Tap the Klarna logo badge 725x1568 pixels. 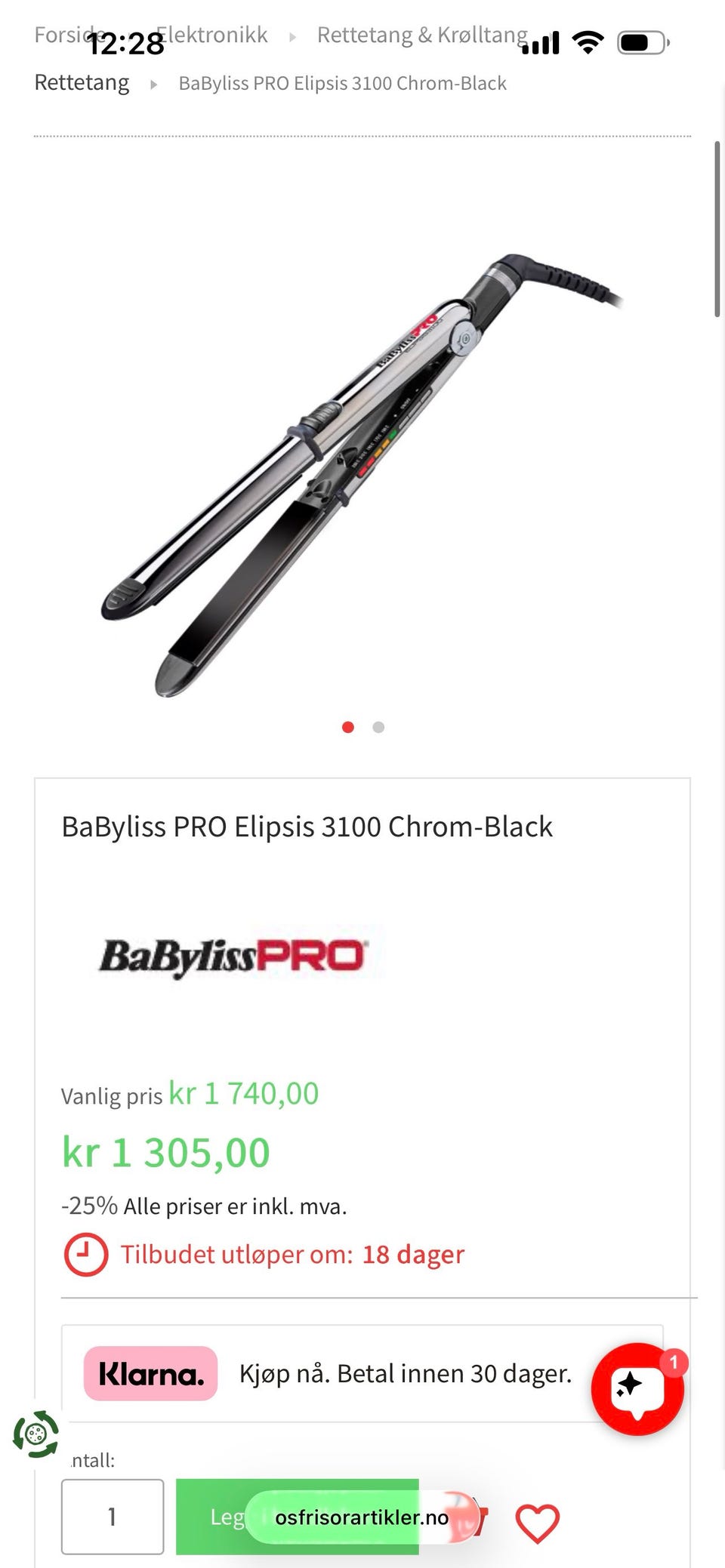coord(151,1373)
